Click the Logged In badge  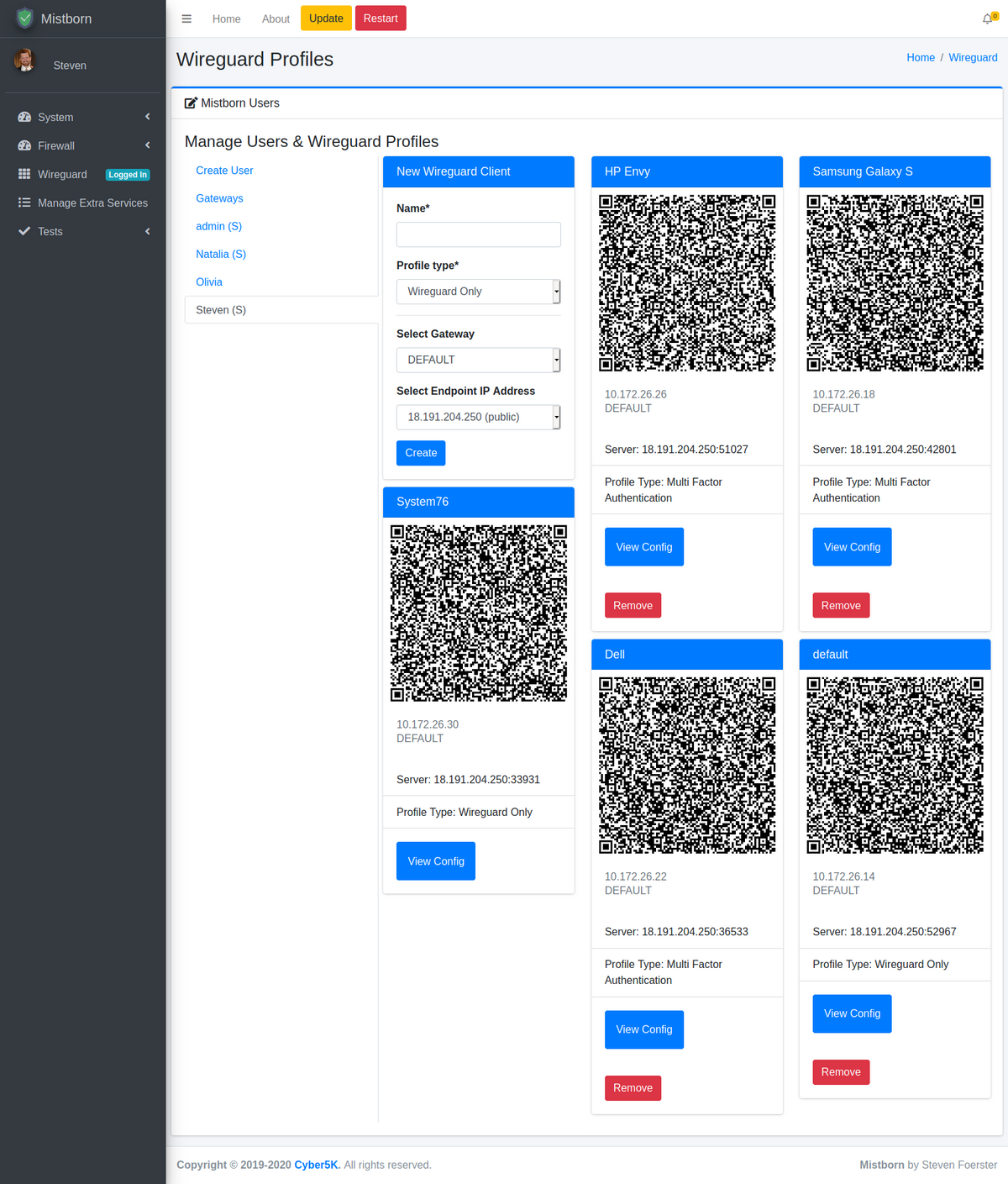(x=128, y=175)
